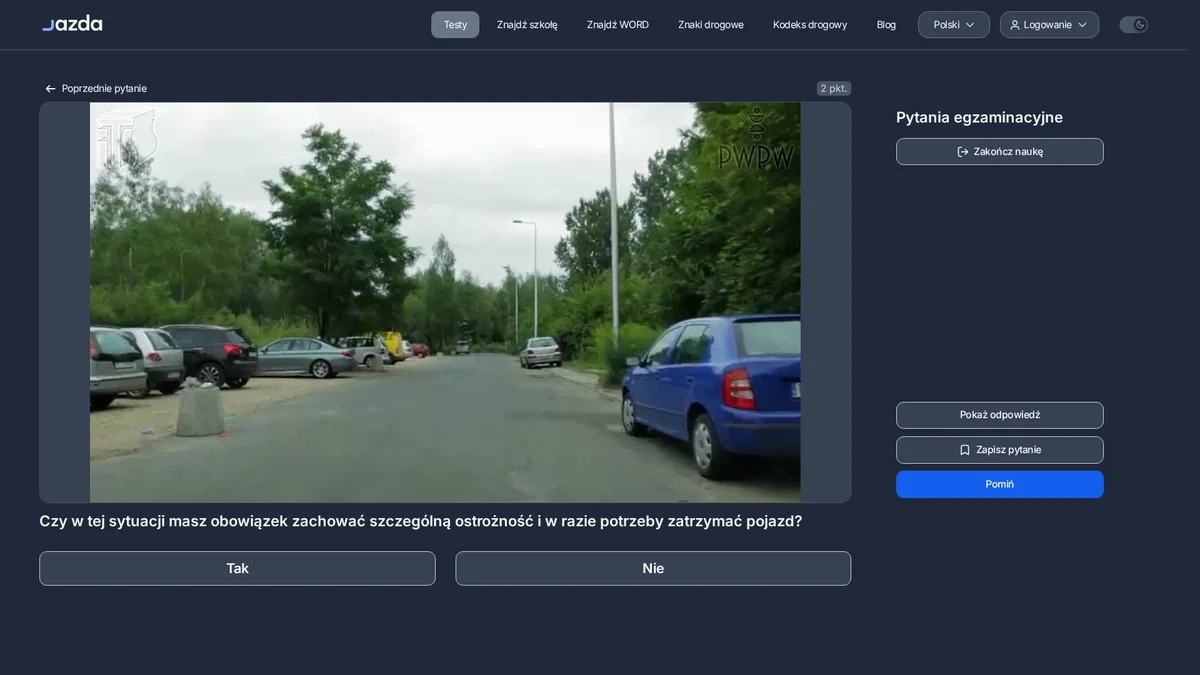The image size is (1200, 675).
Task: Click the bookmark icon in Zapisz pytanie
Action: [x=965, y=450]
